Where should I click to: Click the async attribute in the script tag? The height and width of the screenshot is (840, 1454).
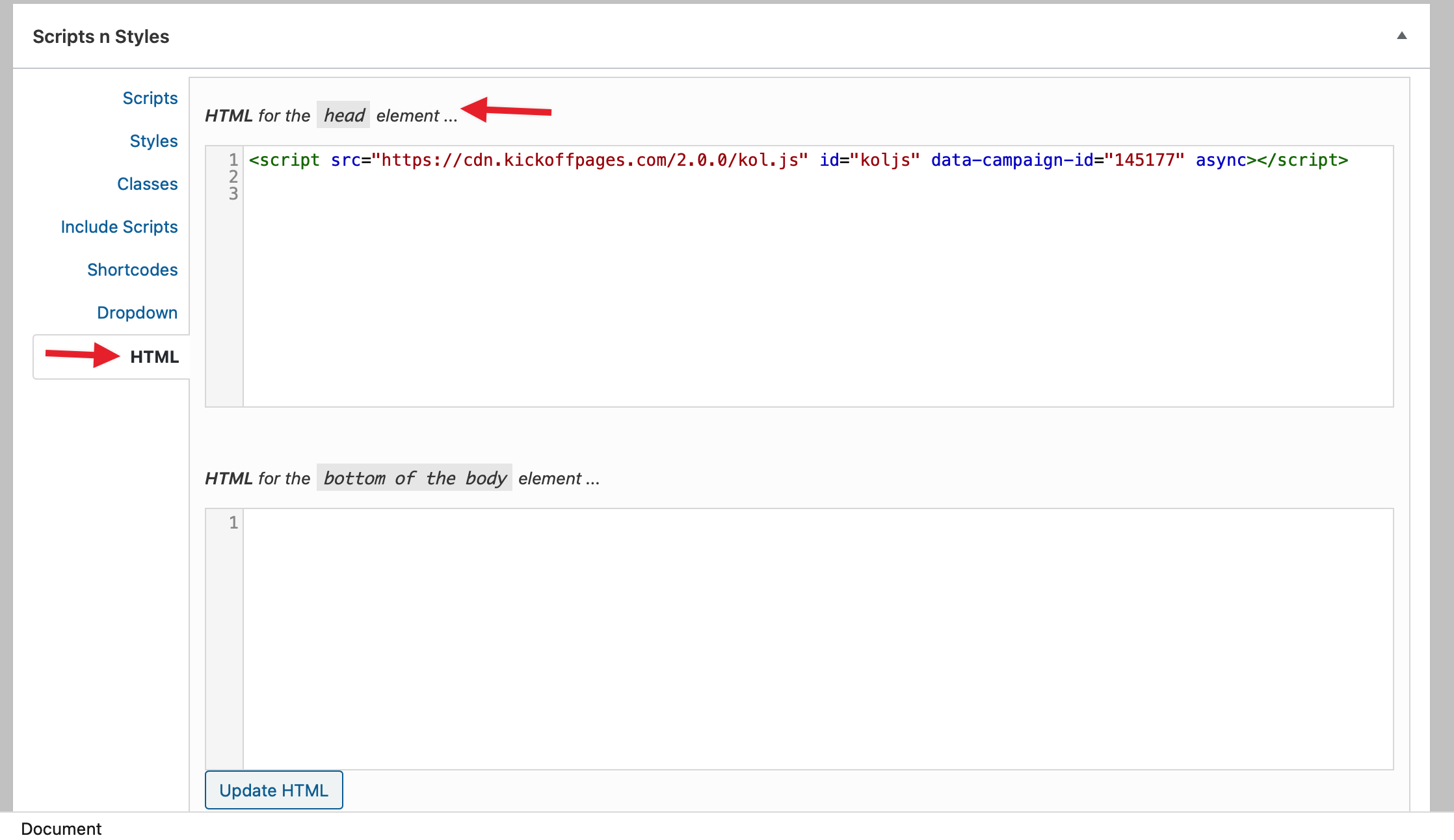coord(1221,160)
